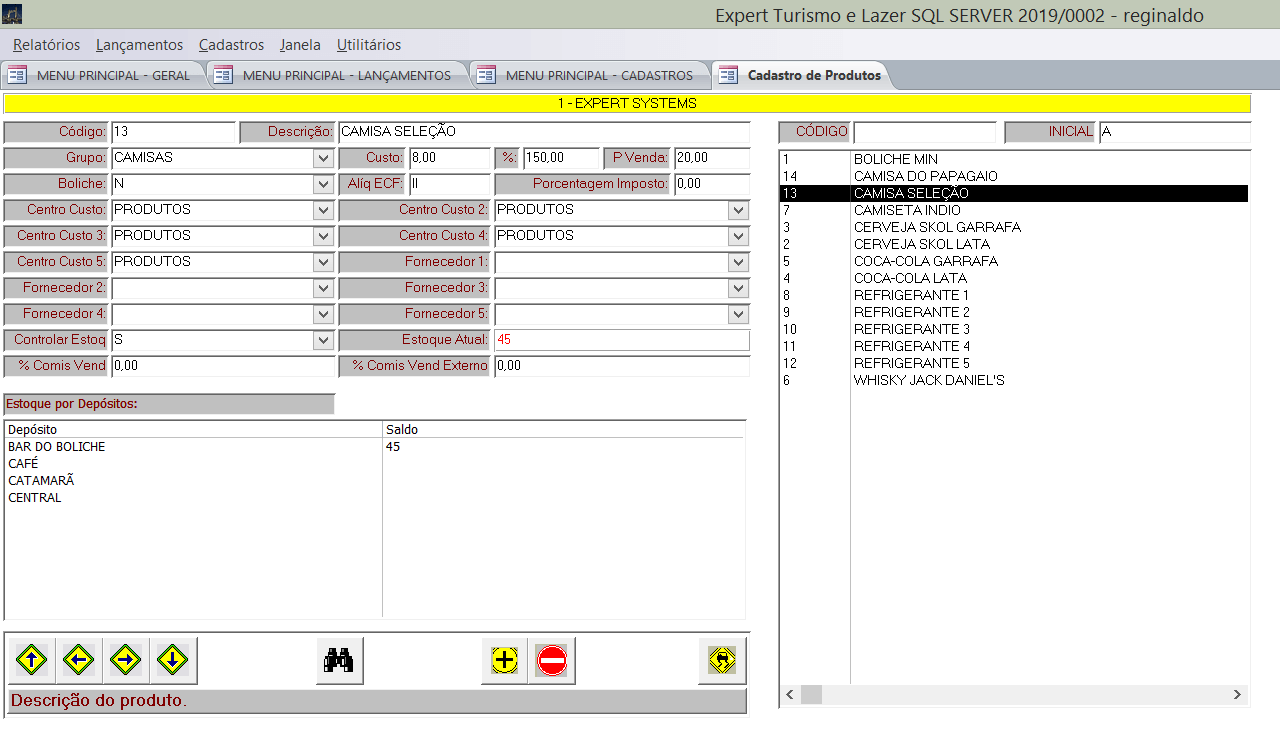Image resolution: width=1280 pixels, height=730 pixels.
Task: Expand the Fornecedor 1 dropdown
Action: point(738,262)
